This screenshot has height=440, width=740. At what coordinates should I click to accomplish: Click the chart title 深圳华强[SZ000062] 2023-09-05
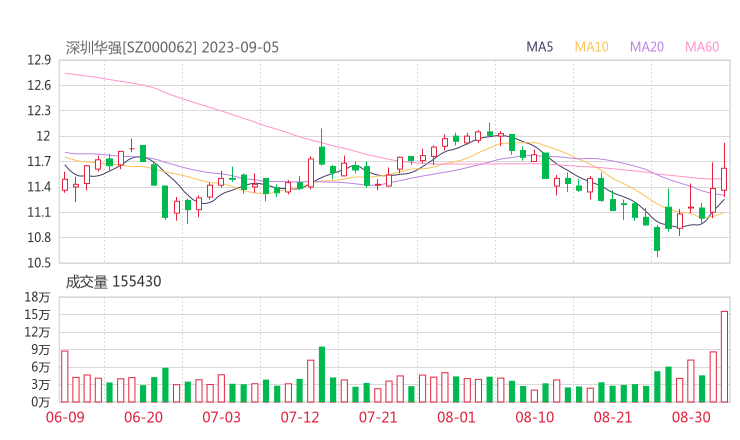tap(172, 47)
